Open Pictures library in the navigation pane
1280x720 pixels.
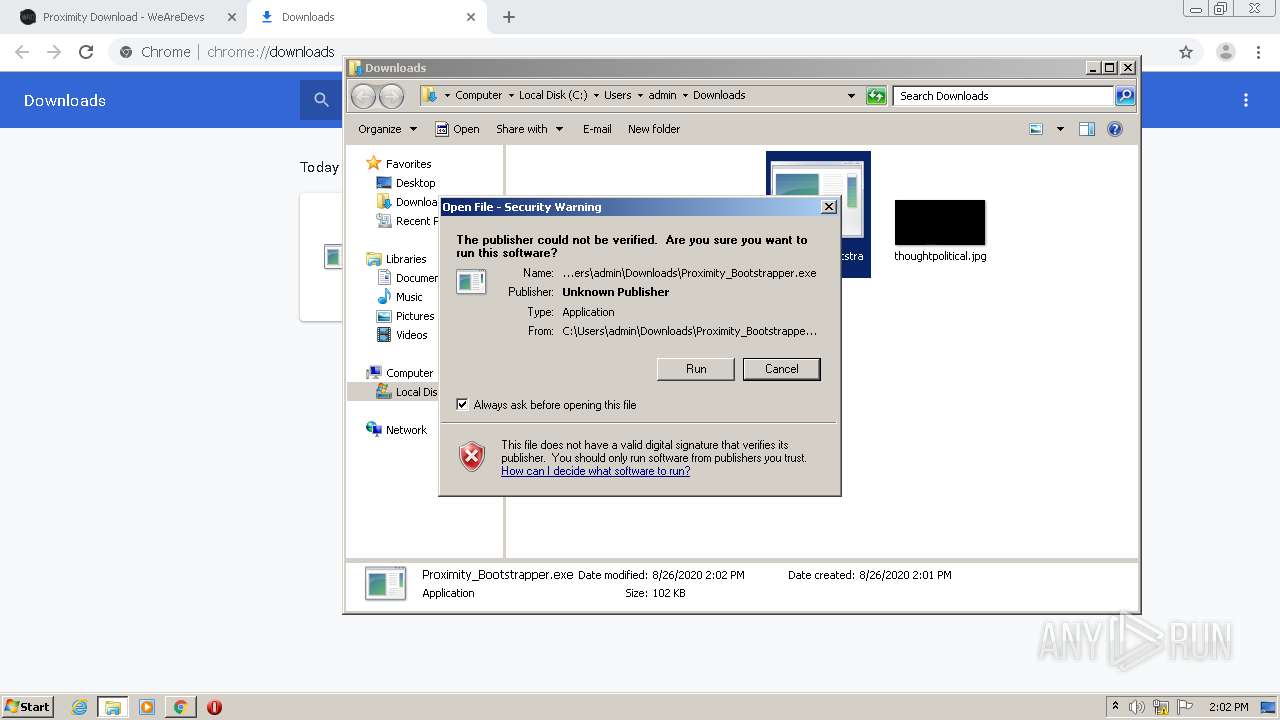pyautogui.click(x=405, y=316)
